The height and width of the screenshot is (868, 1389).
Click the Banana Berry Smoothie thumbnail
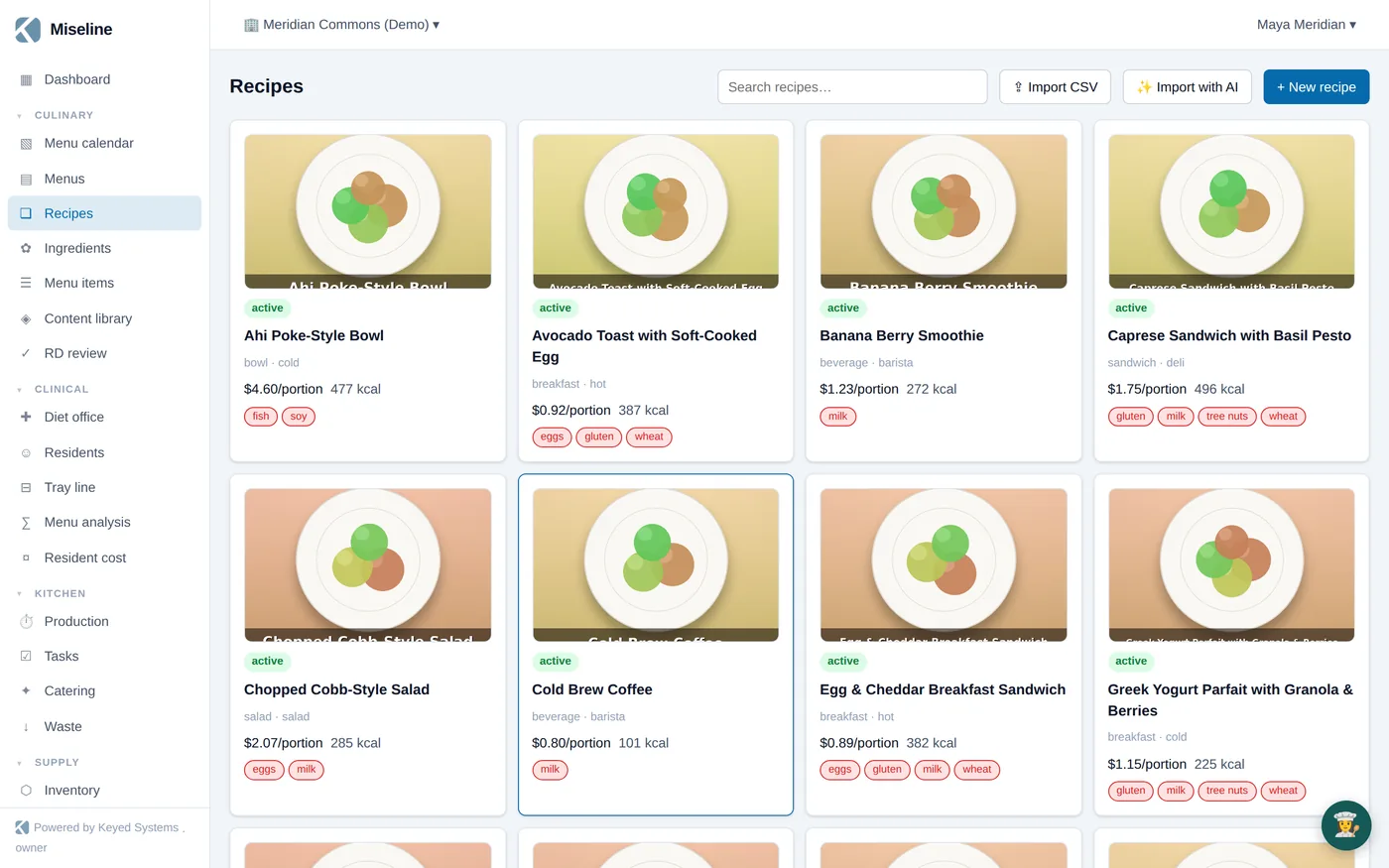click(x=944, y=211)
